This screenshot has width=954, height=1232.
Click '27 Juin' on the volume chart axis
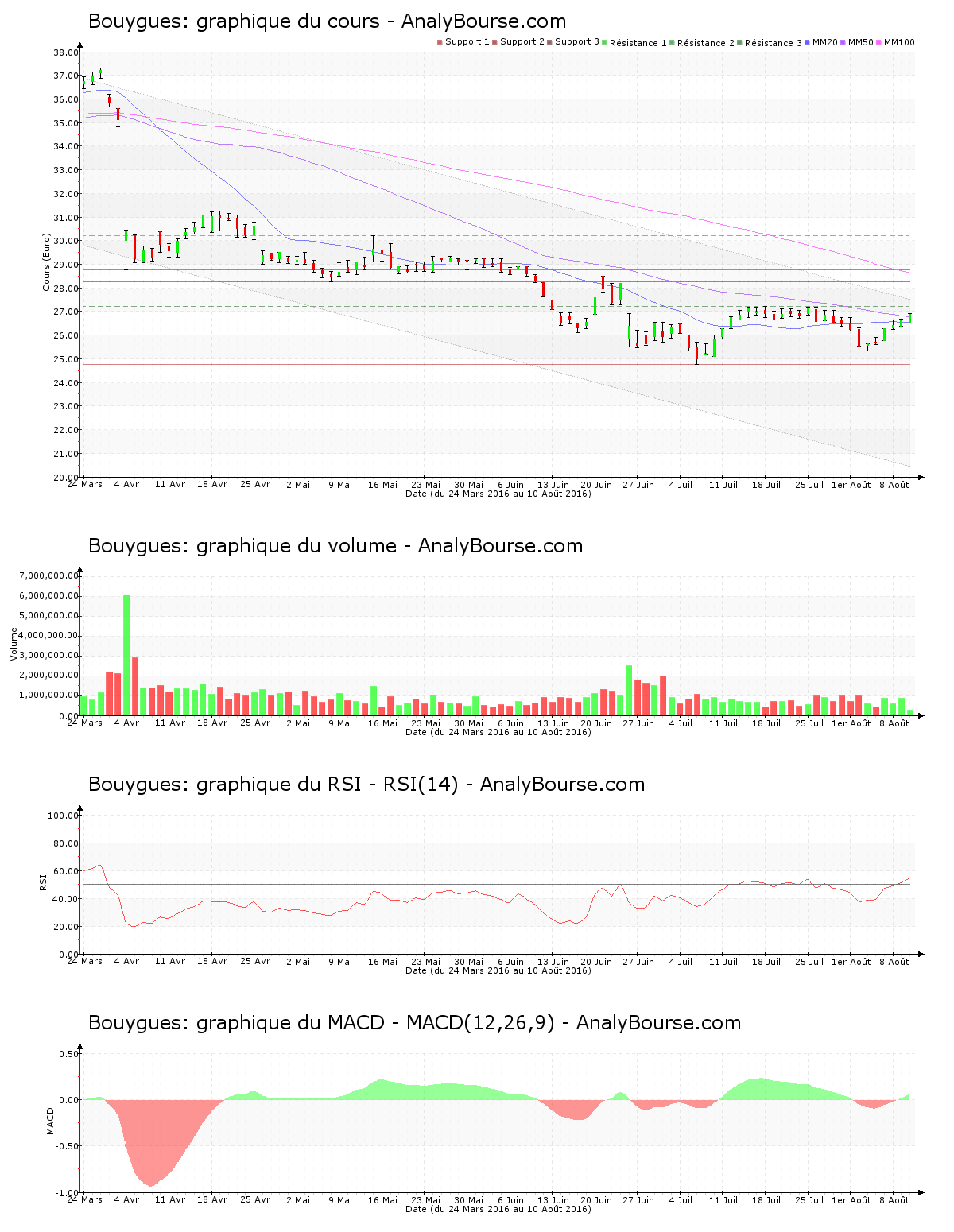coord(638,723)
